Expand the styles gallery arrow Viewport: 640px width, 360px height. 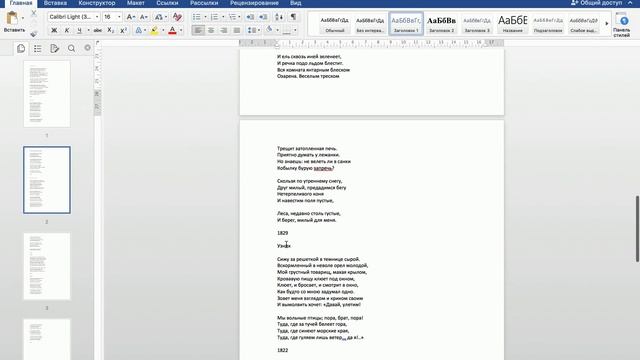[607, 24]
